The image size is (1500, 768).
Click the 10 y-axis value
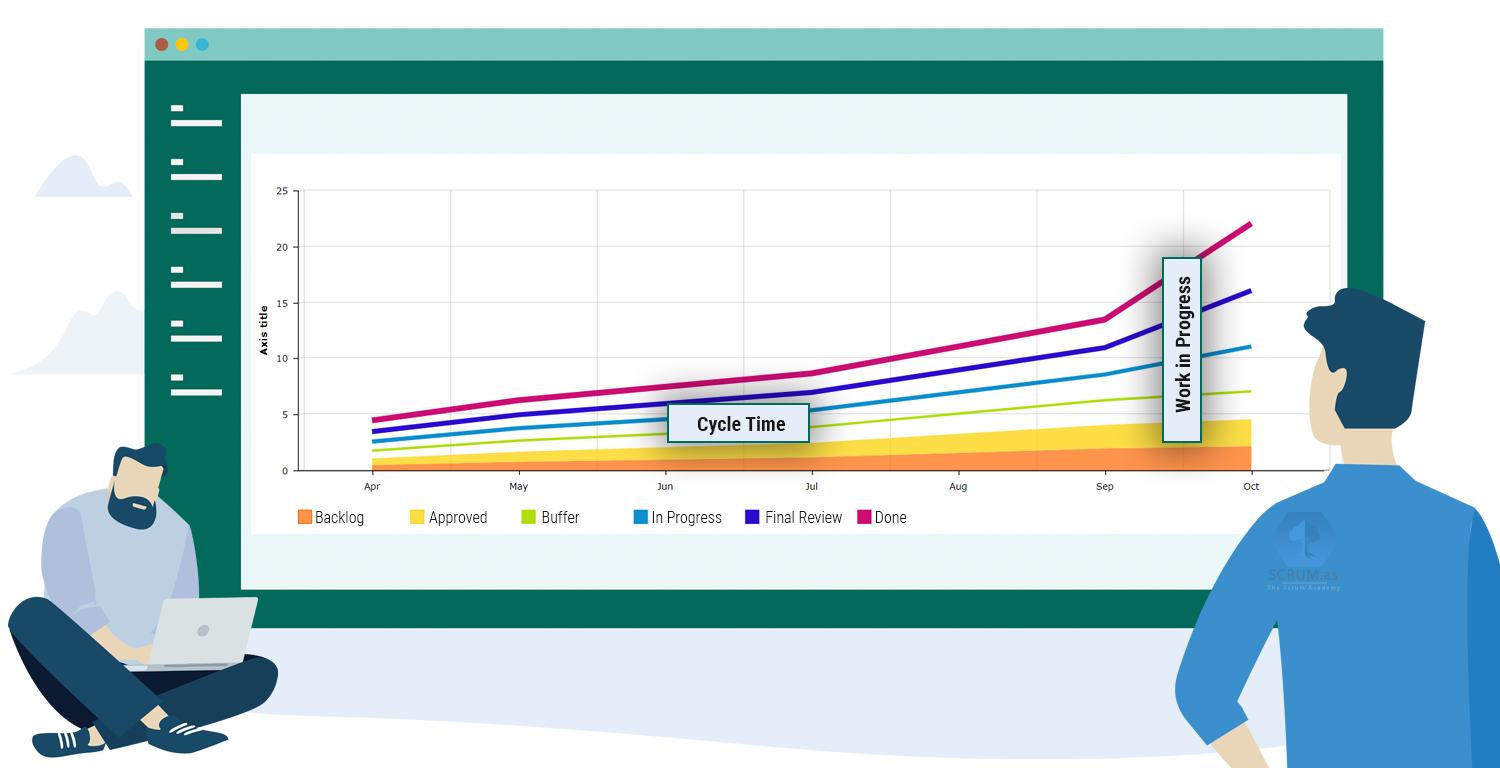pyautogui.click(x=282, y=359)
